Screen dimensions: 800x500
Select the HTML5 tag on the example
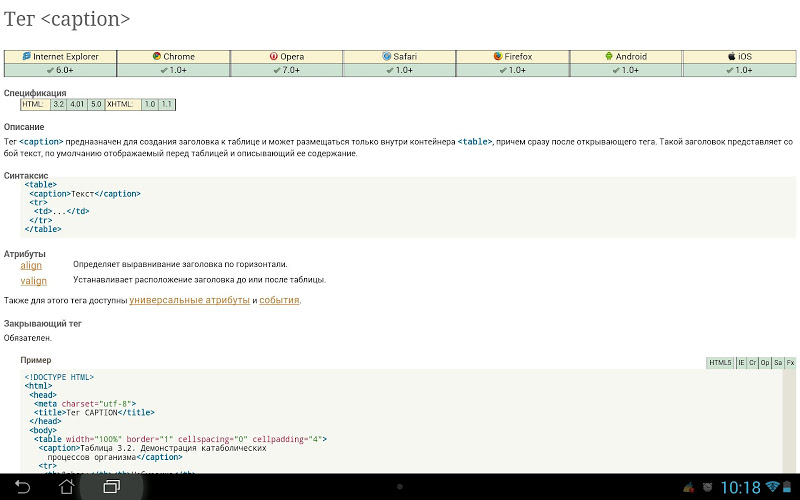click(720, 362)
